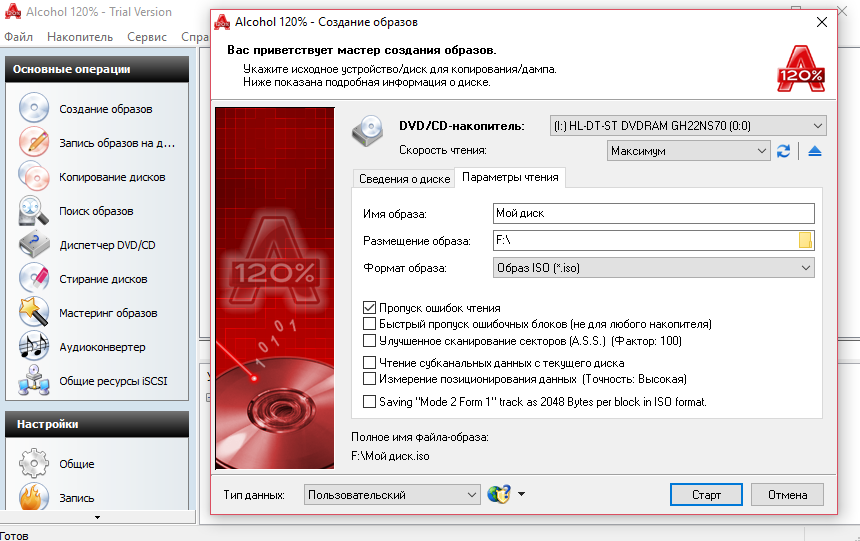Screen dimensions: 860x541
Task: Expand the Формат образа ISO dropdown
Action: point(654,268)
